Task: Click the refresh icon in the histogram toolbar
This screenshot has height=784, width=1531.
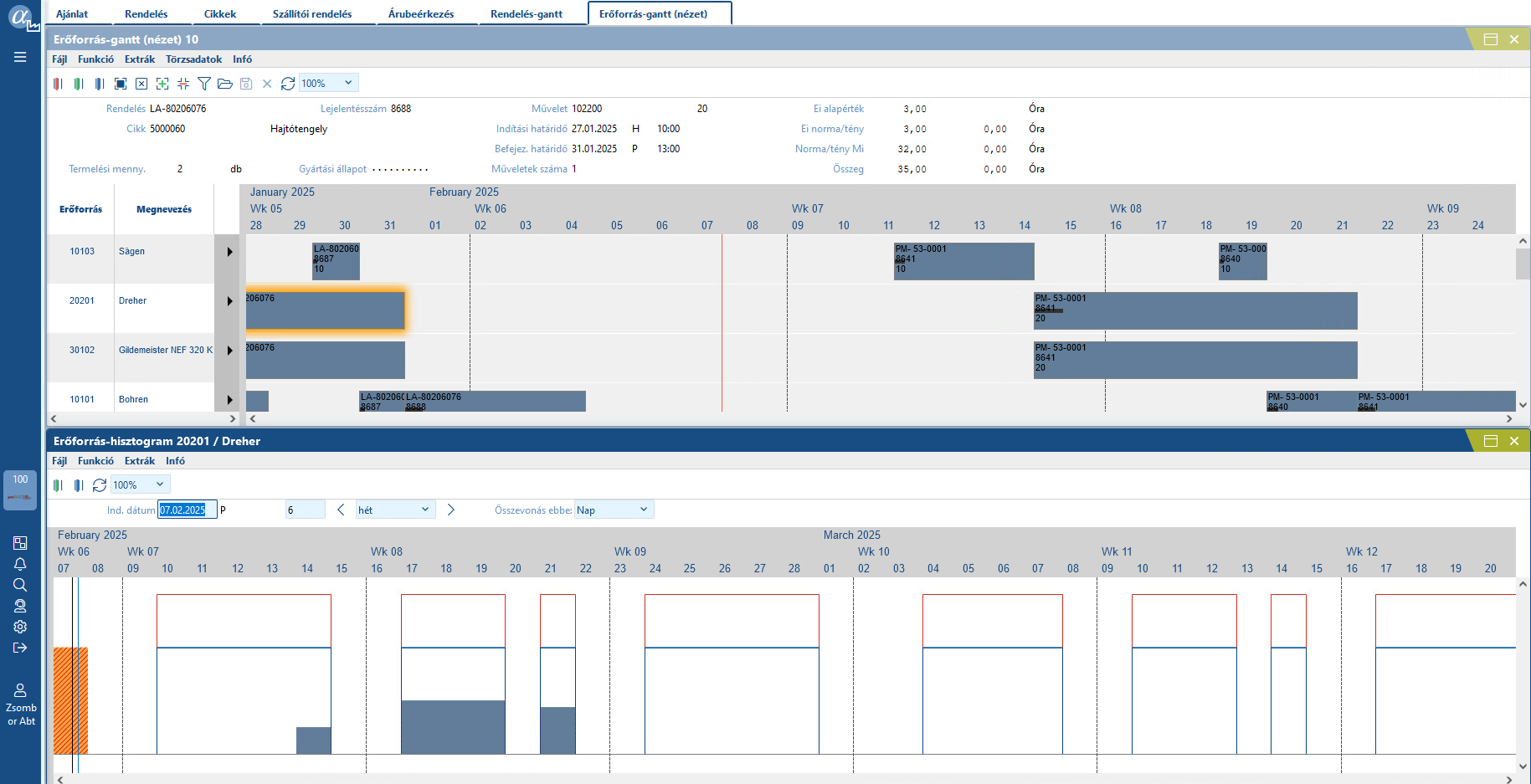Action: click(x=100, y=485)
